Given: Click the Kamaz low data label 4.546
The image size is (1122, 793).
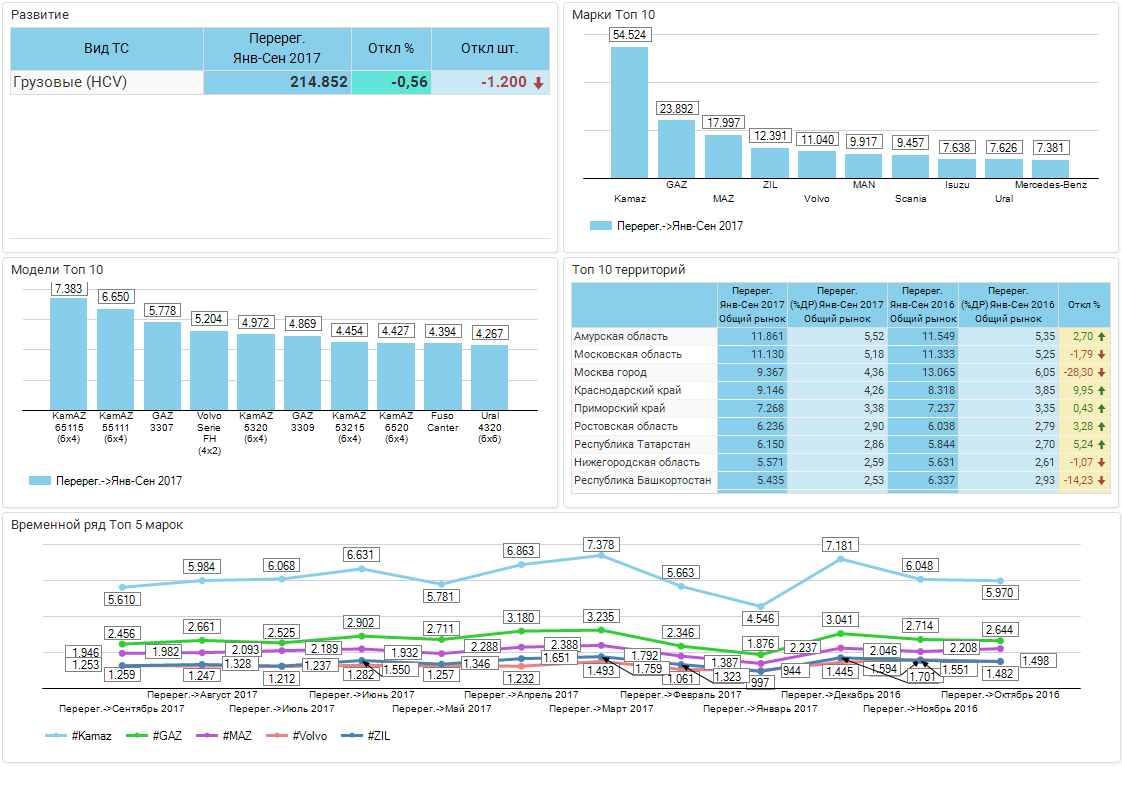Looking at the screenshot, I should coord(761,618).
